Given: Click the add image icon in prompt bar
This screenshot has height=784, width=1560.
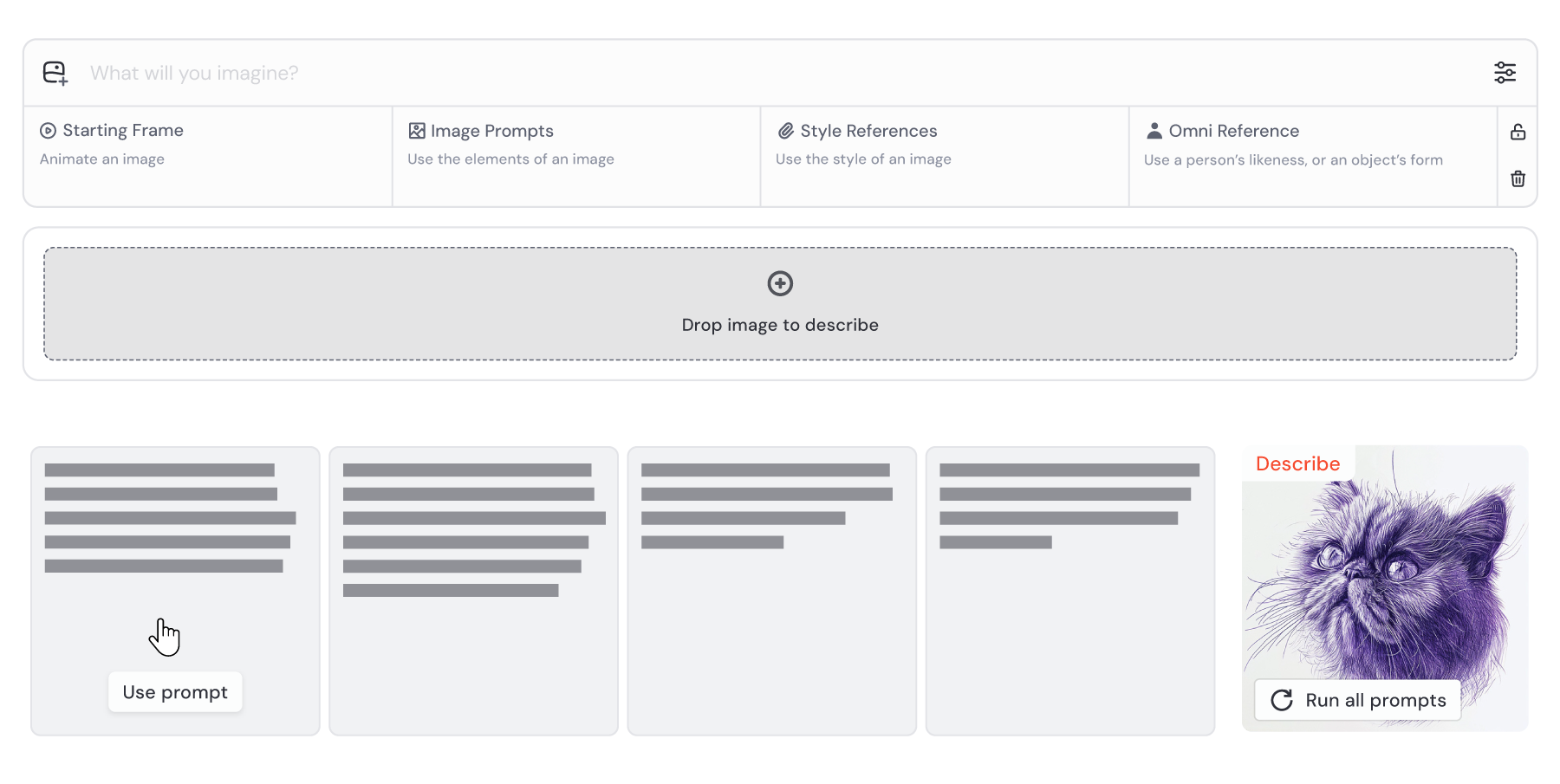Looking at the screenshot, I should (55, 73).
